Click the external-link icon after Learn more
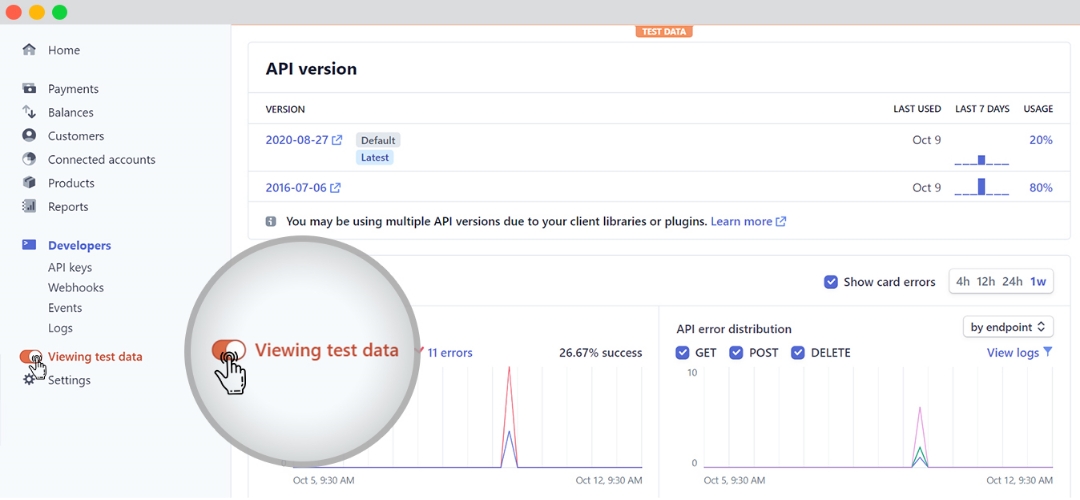This screenshot has width=1080, height=500. click(781, 222)
